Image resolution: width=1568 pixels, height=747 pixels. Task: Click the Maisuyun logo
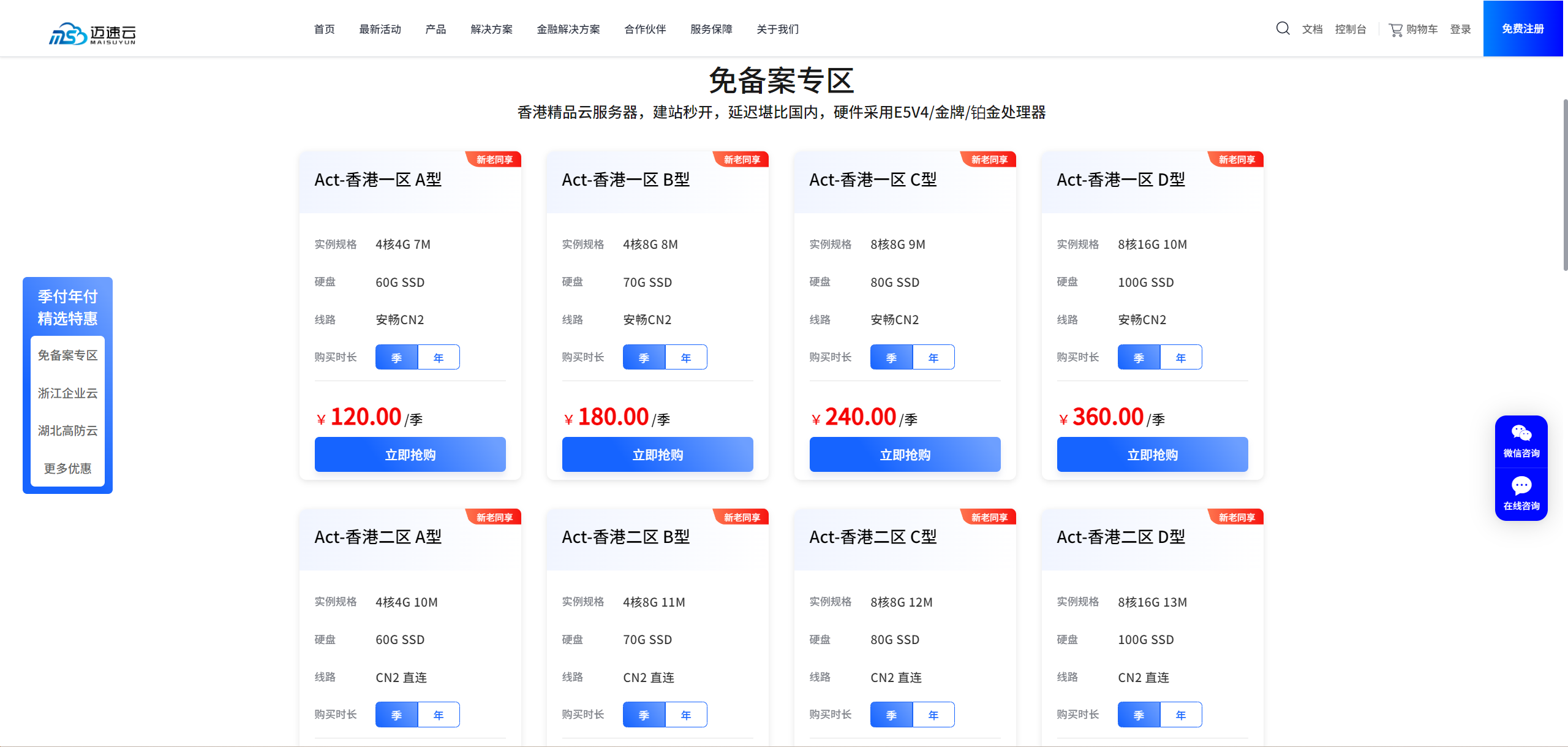point(92,34)
